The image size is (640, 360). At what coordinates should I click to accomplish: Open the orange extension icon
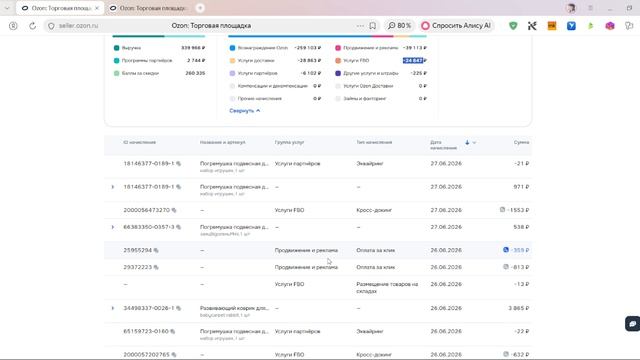(552, 26)
